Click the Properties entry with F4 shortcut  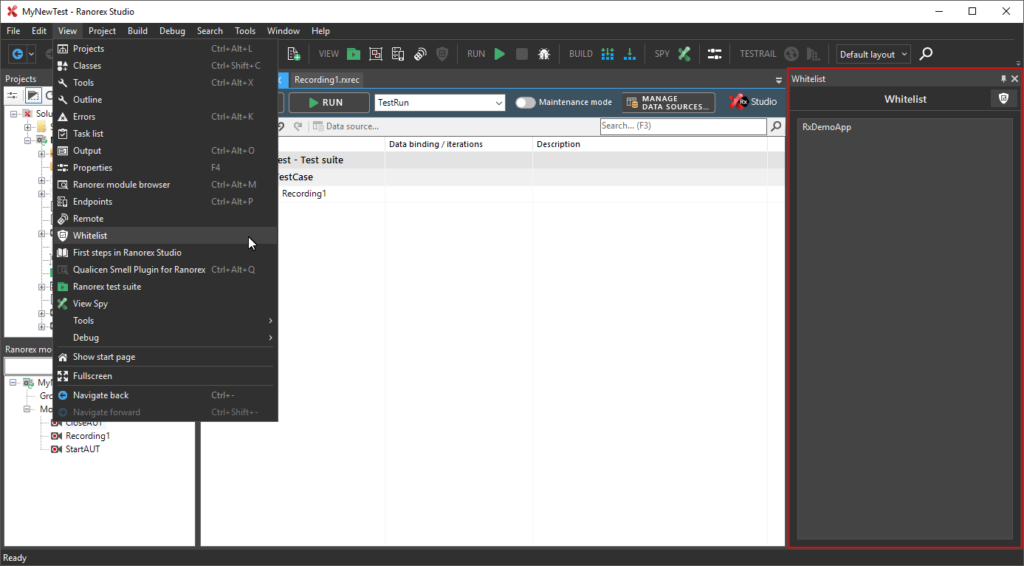coord(165,167)
